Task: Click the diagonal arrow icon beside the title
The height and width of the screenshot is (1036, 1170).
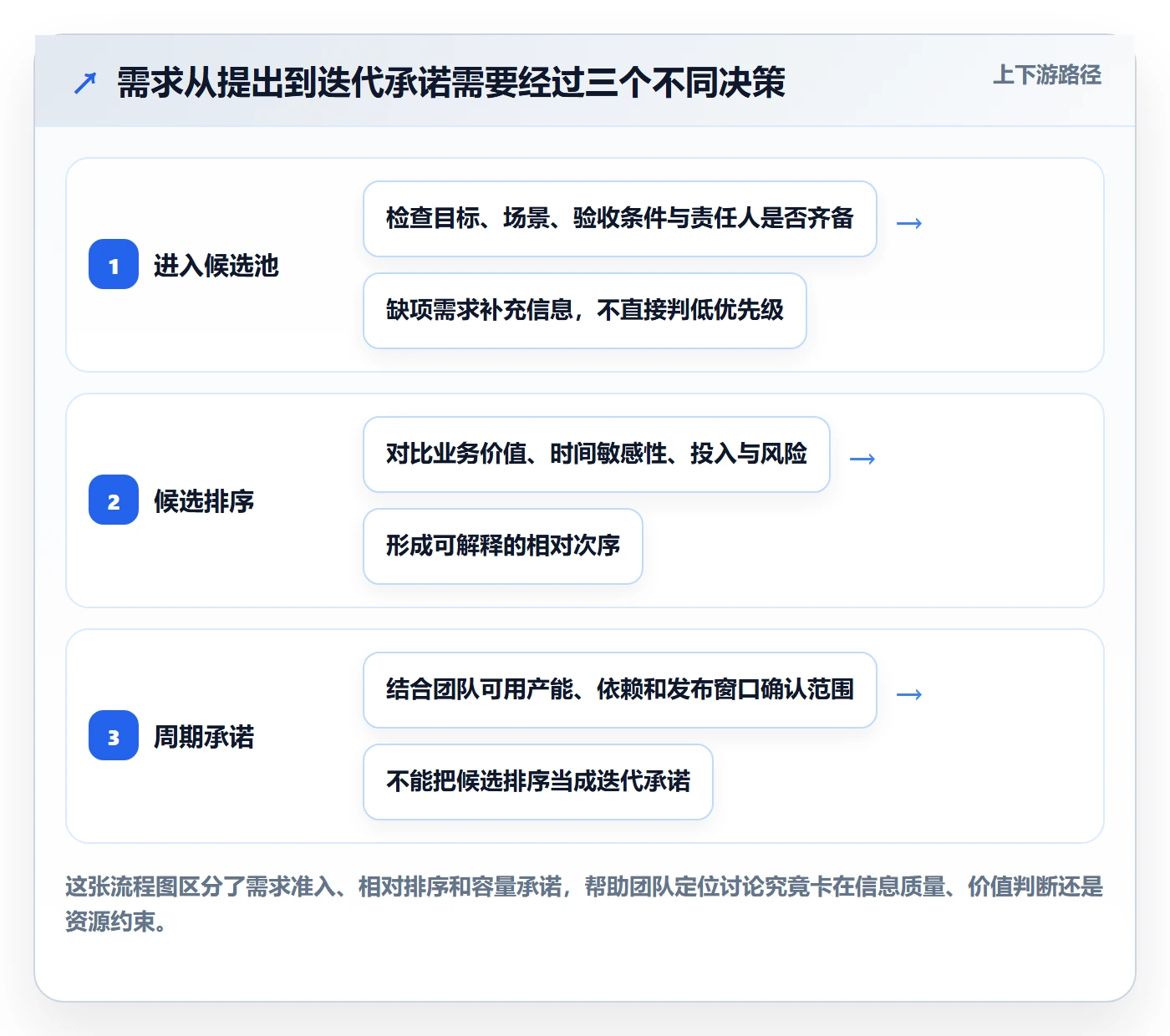Action: click(85, 83)
